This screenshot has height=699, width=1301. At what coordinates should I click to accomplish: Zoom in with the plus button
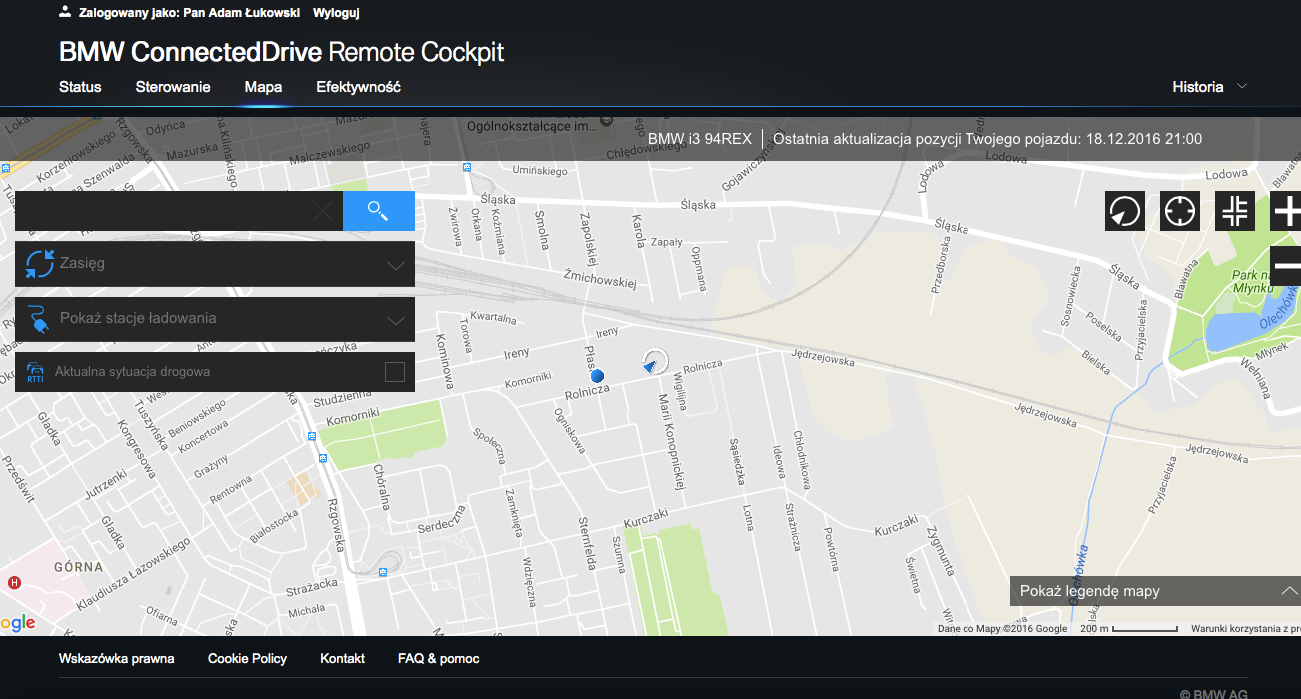pos(1286,211)
